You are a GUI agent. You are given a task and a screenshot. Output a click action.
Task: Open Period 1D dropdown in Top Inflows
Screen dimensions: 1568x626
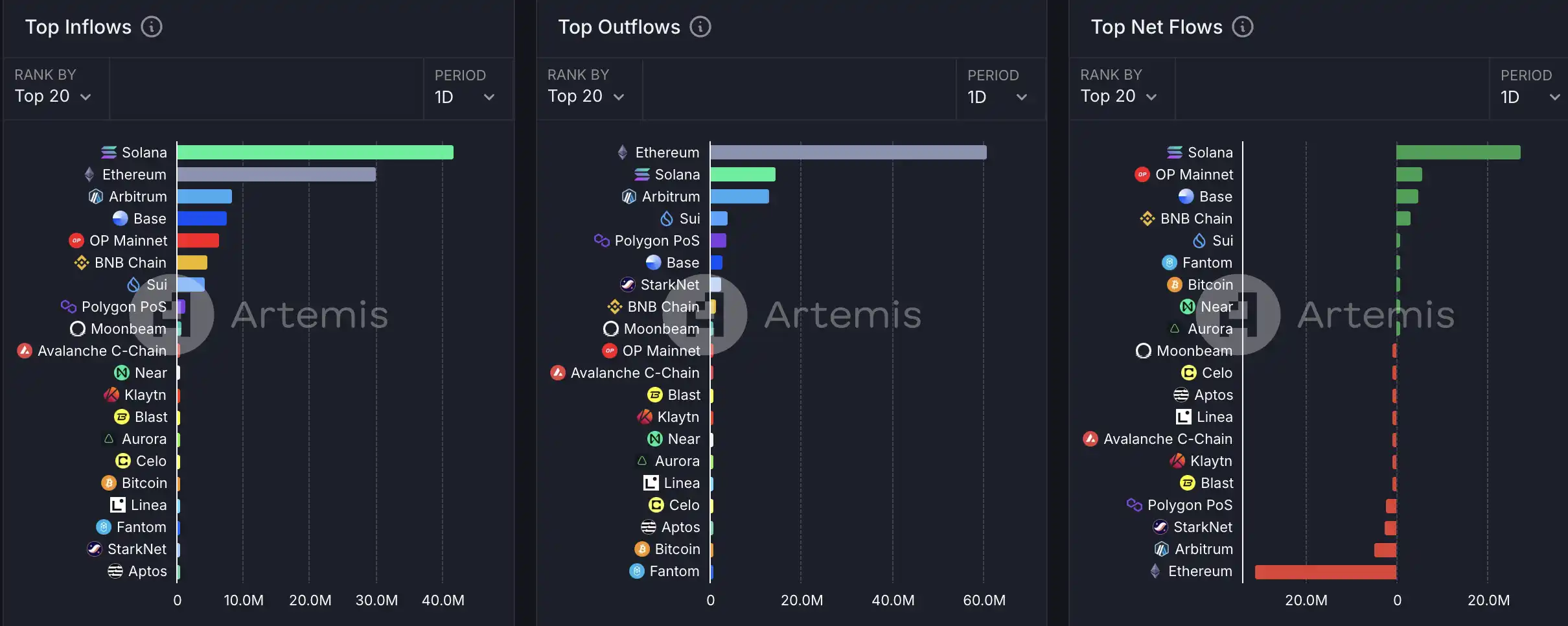pyautogui.click(x=465, y=97)
